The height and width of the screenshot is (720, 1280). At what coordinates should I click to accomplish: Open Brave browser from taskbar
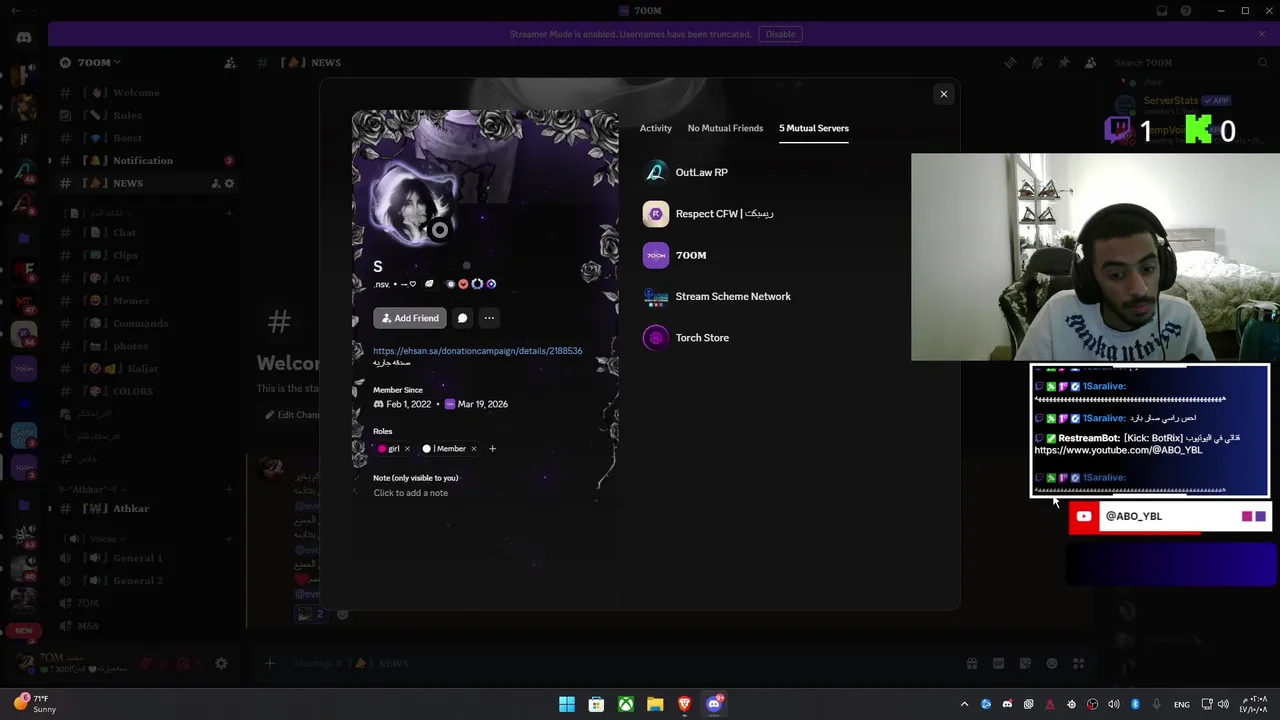pos(684,704)
